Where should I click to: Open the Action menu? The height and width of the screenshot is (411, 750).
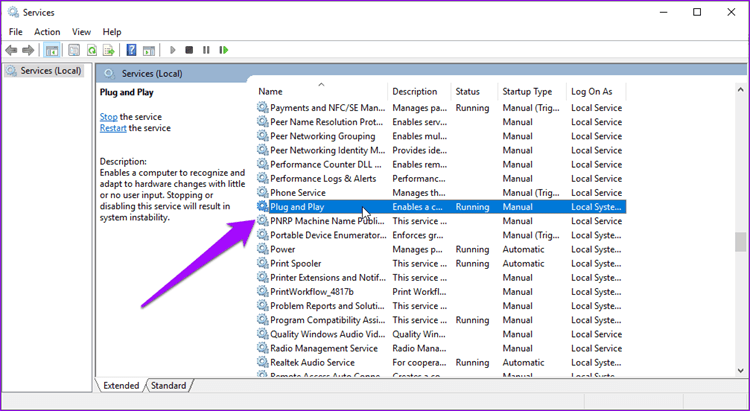pyautogui.click(x=47, y=32)
